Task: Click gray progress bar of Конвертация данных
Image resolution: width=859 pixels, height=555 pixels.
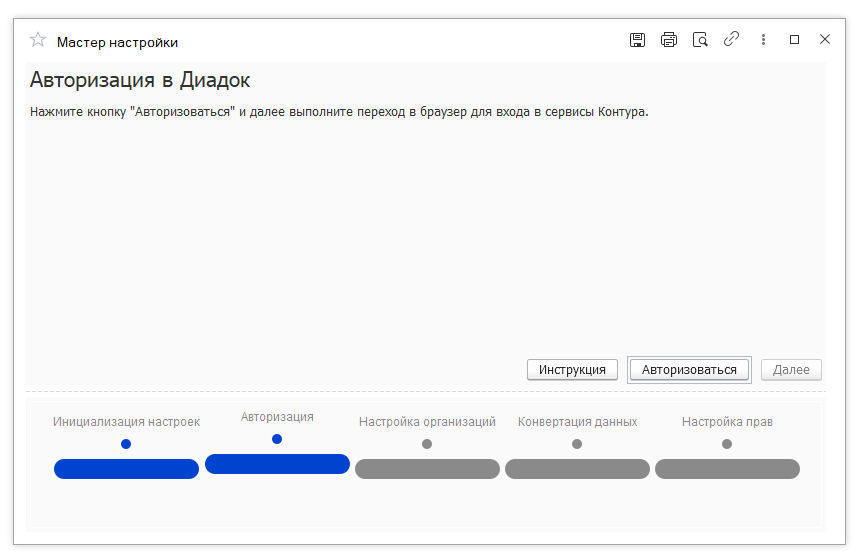Action: (x=577, y=469)
